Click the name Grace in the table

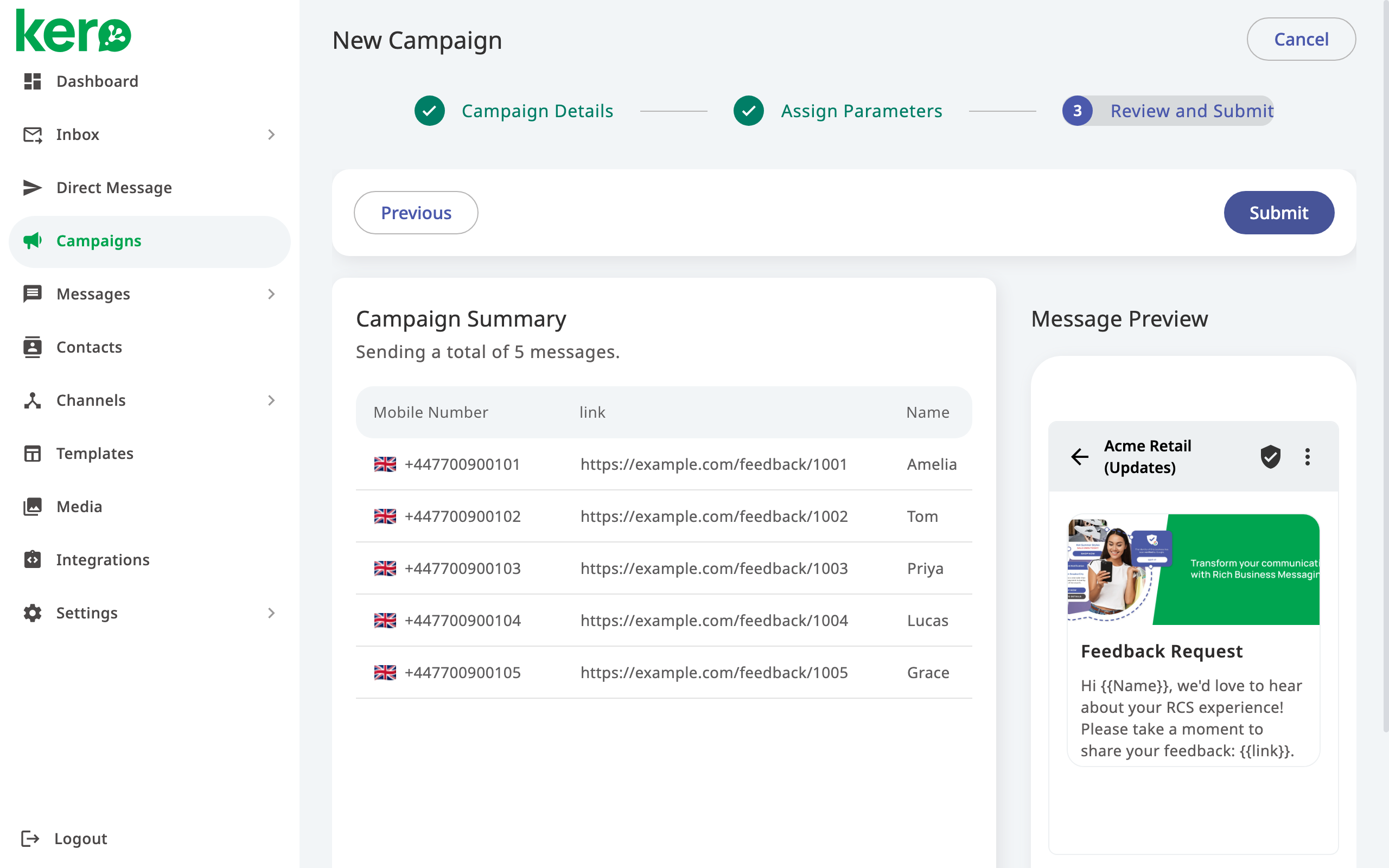[928, 673]
